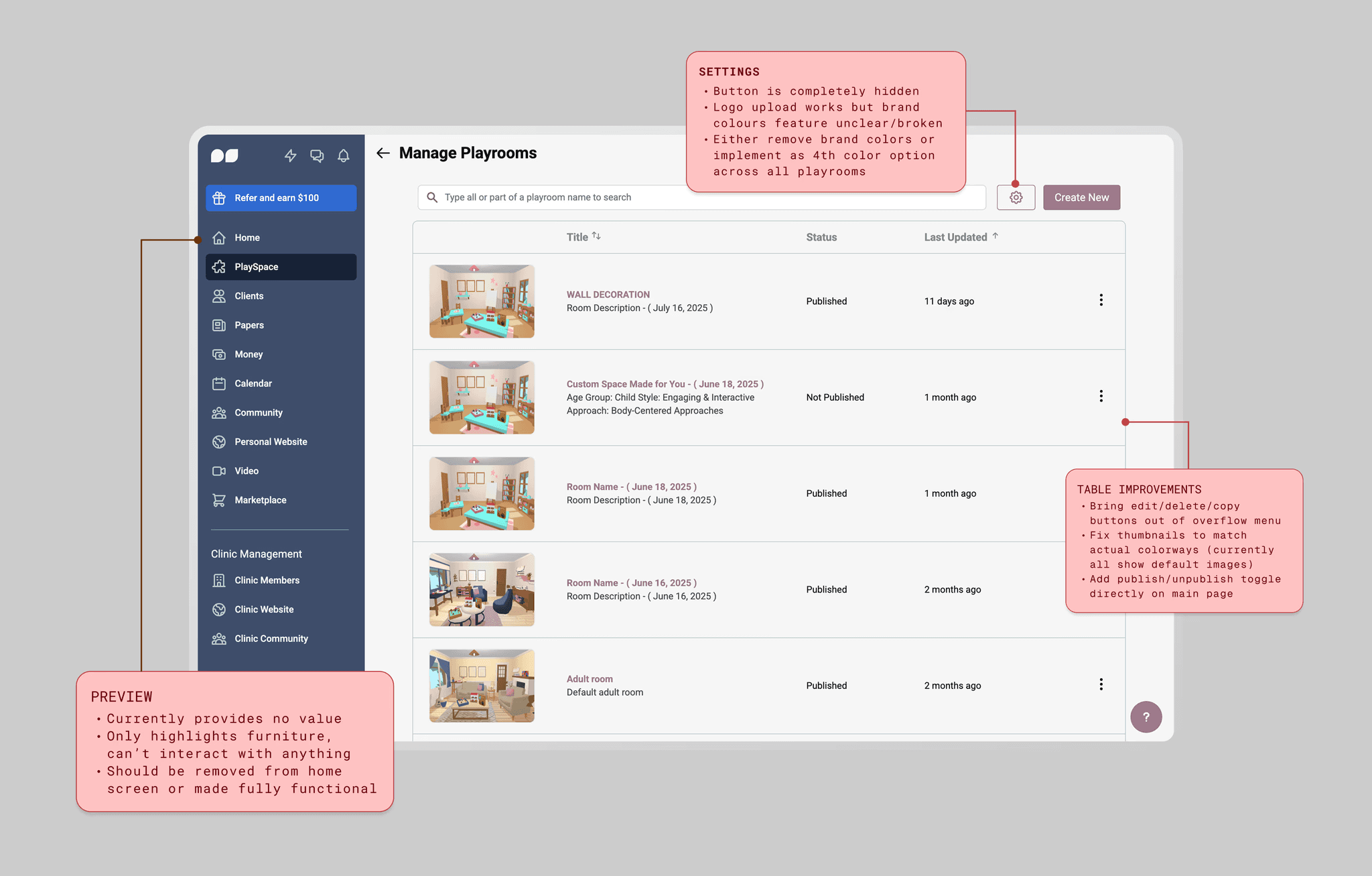Click the gift icon on refer banner

coord(219,198)
